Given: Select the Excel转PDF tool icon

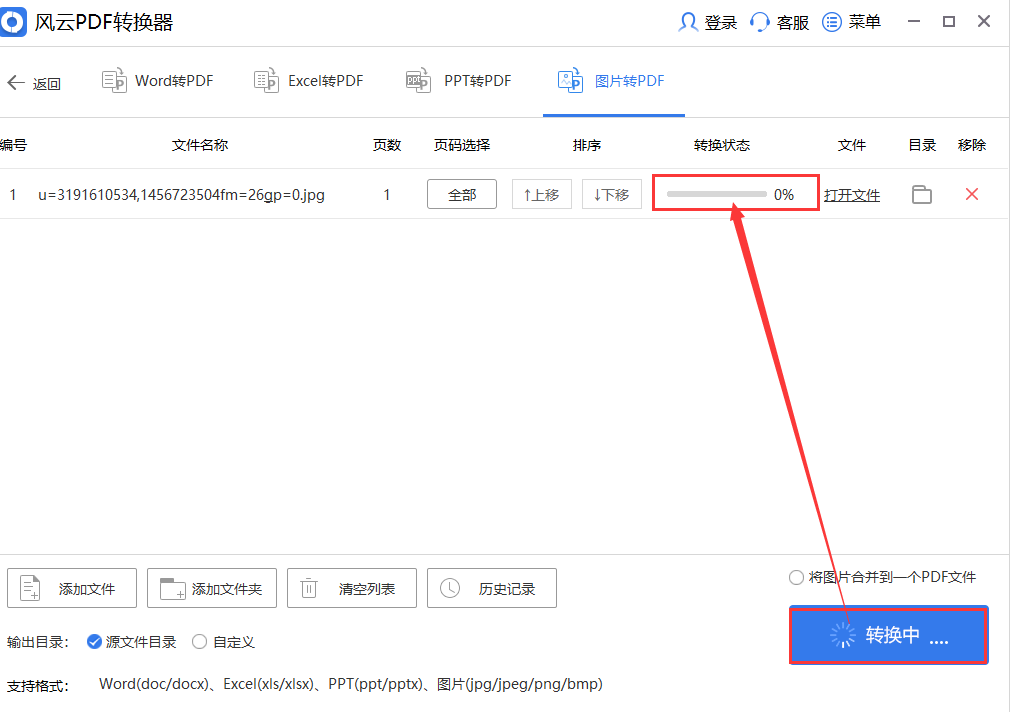Looking at the screenshot, I should coord(265,80).
